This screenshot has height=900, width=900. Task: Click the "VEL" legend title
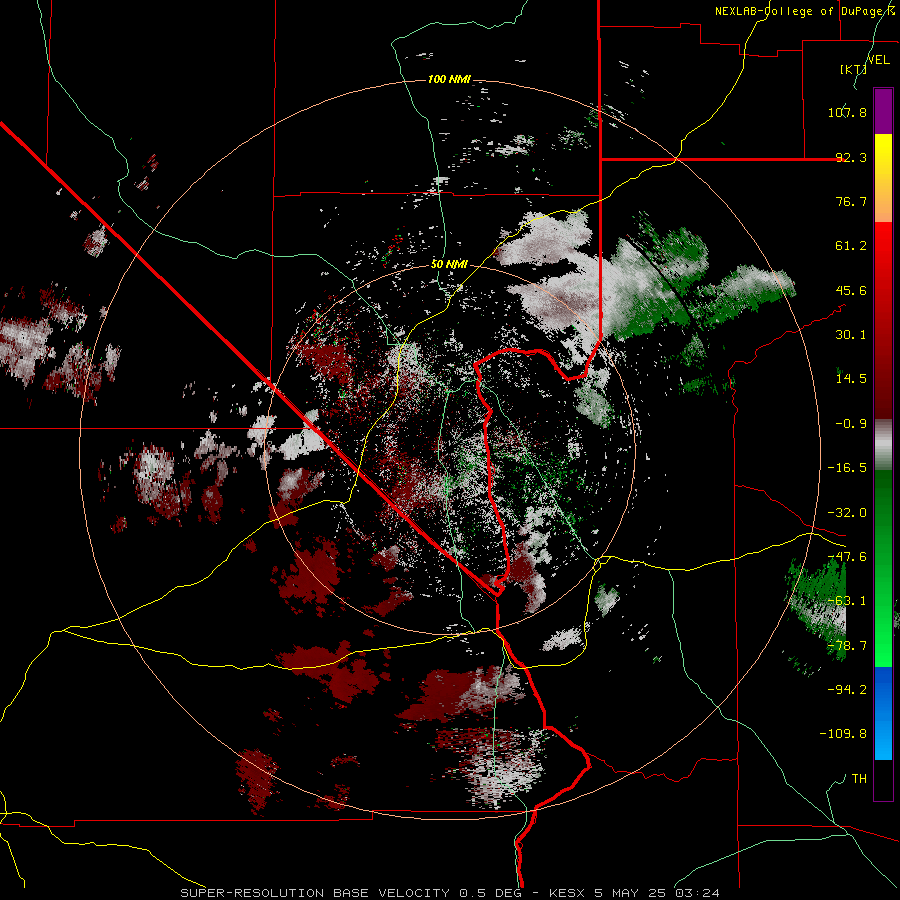(x=878, y=60)
